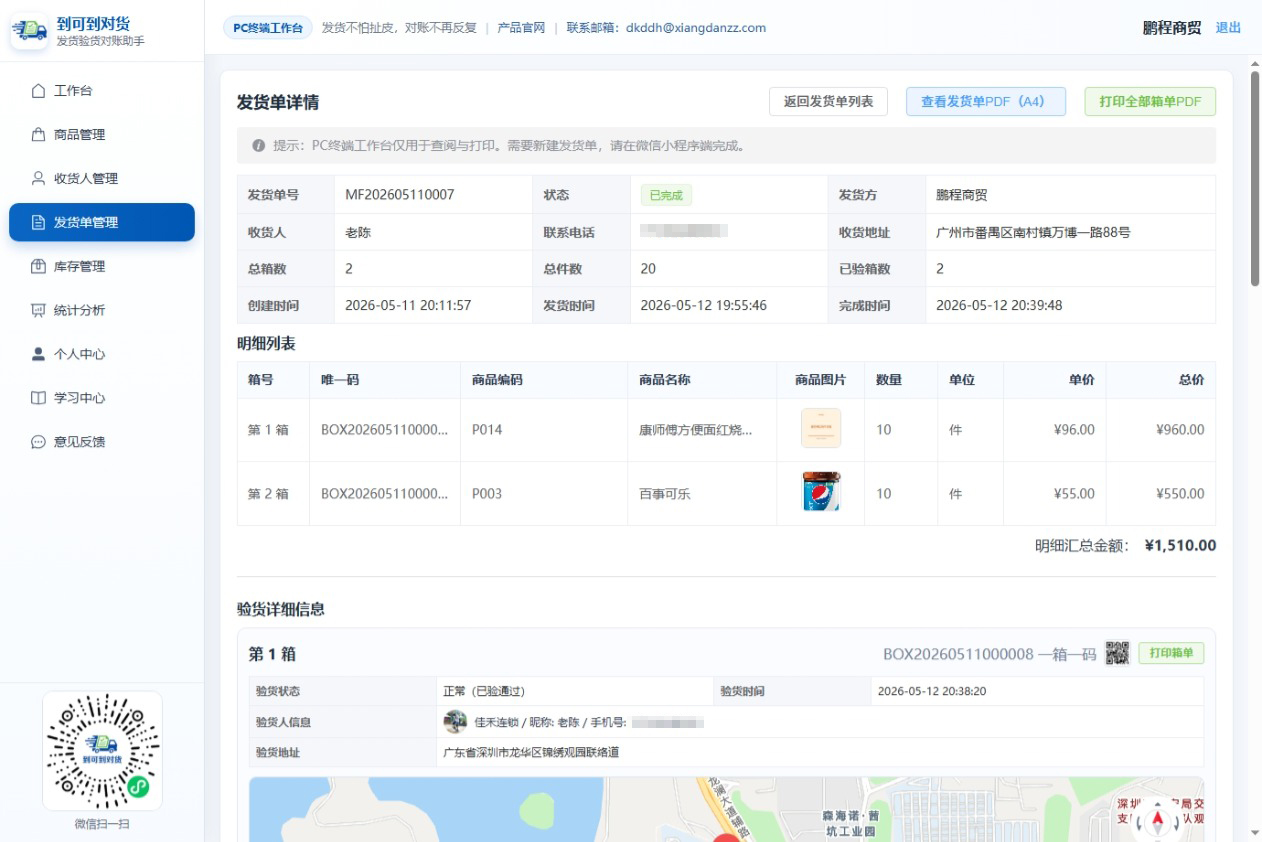This screenshot has width=1262, height=842.
Task: Click order number MF202605110007
Action: (x=400, y=195)
